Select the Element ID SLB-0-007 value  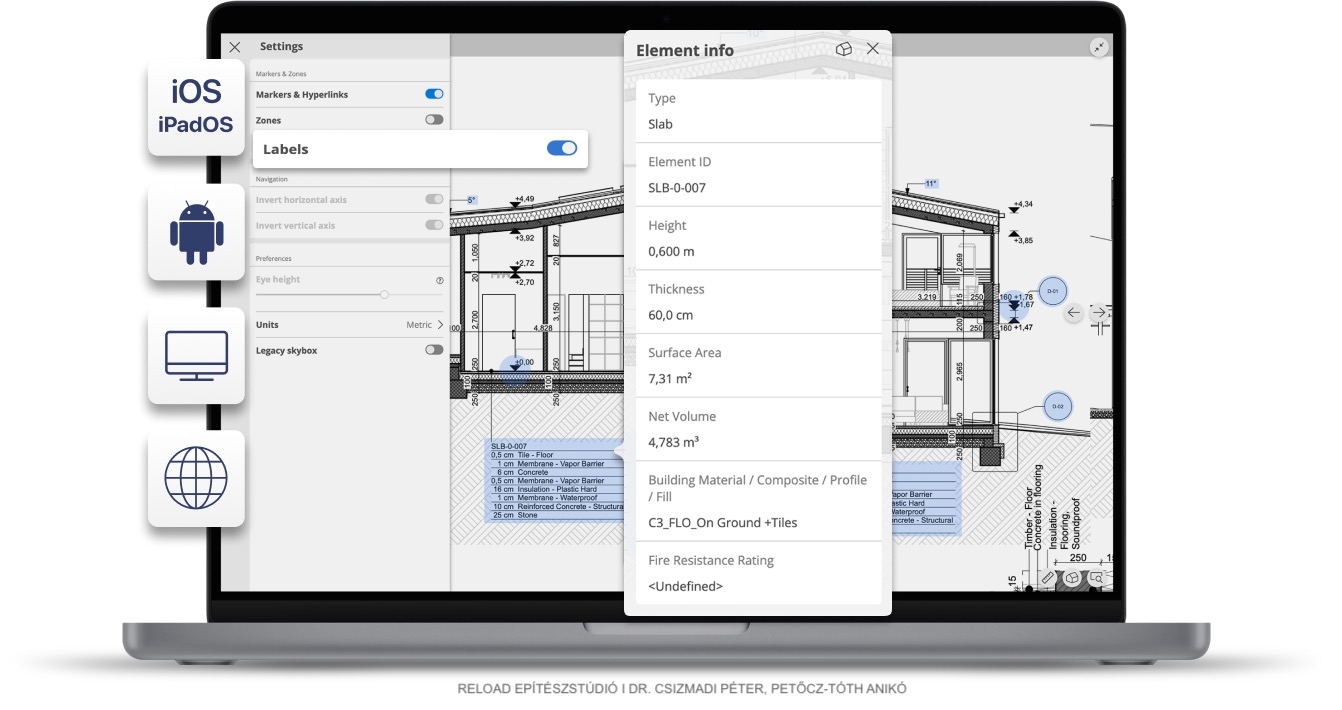(x=678, y=188)
